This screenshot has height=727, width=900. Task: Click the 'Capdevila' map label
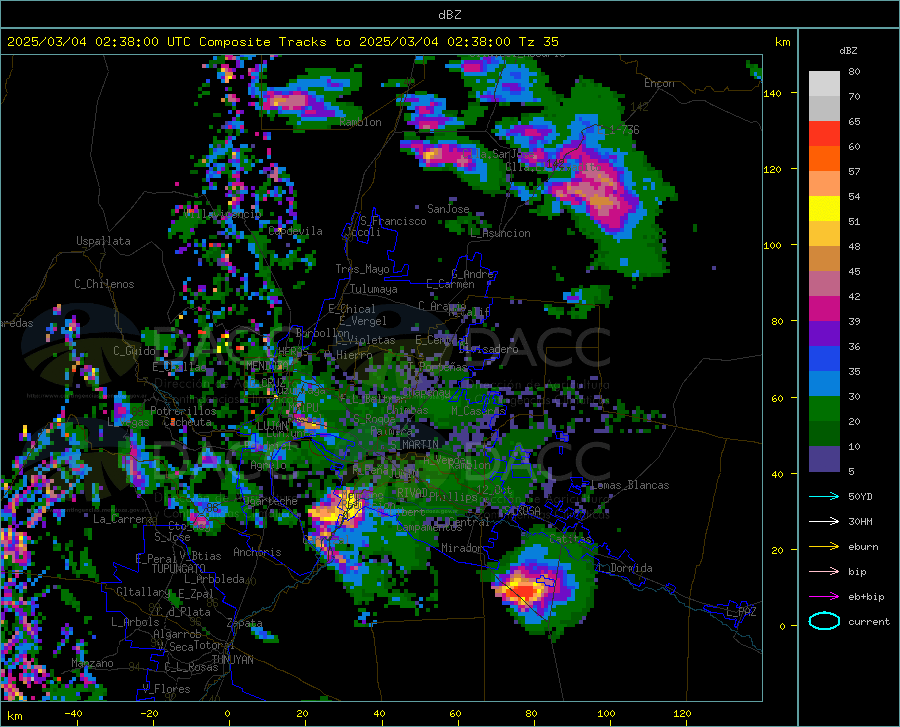click(x=295, y=231)
